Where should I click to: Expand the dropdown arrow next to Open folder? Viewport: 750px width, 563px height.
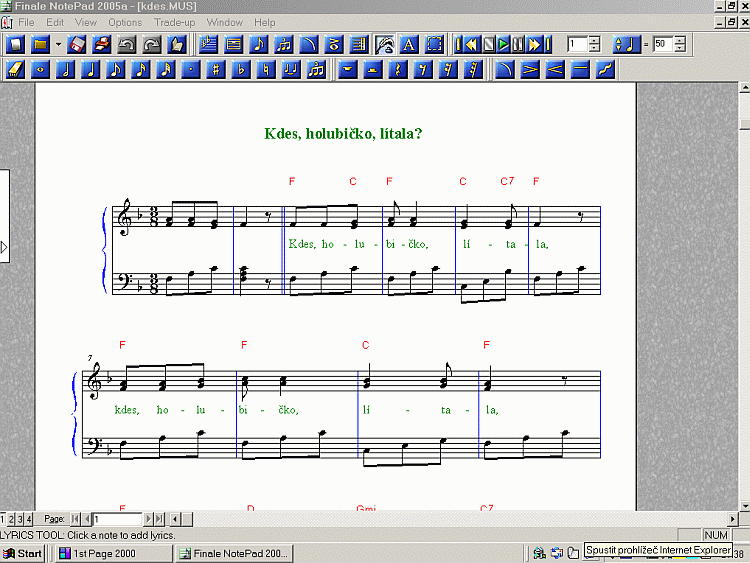[58, 44]
